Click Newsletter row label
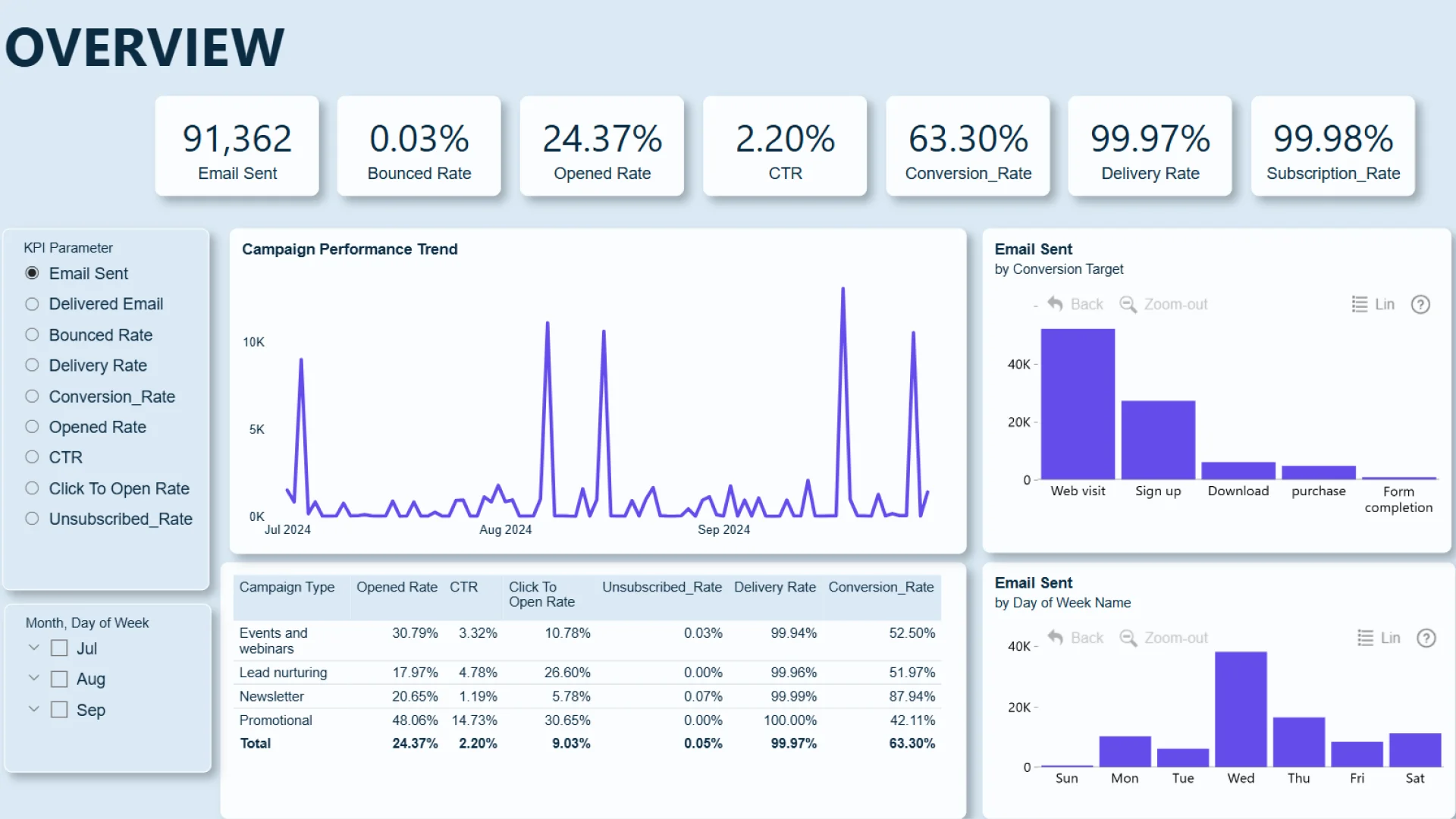This screenshot has height=819, width=1456. point(271,696)
